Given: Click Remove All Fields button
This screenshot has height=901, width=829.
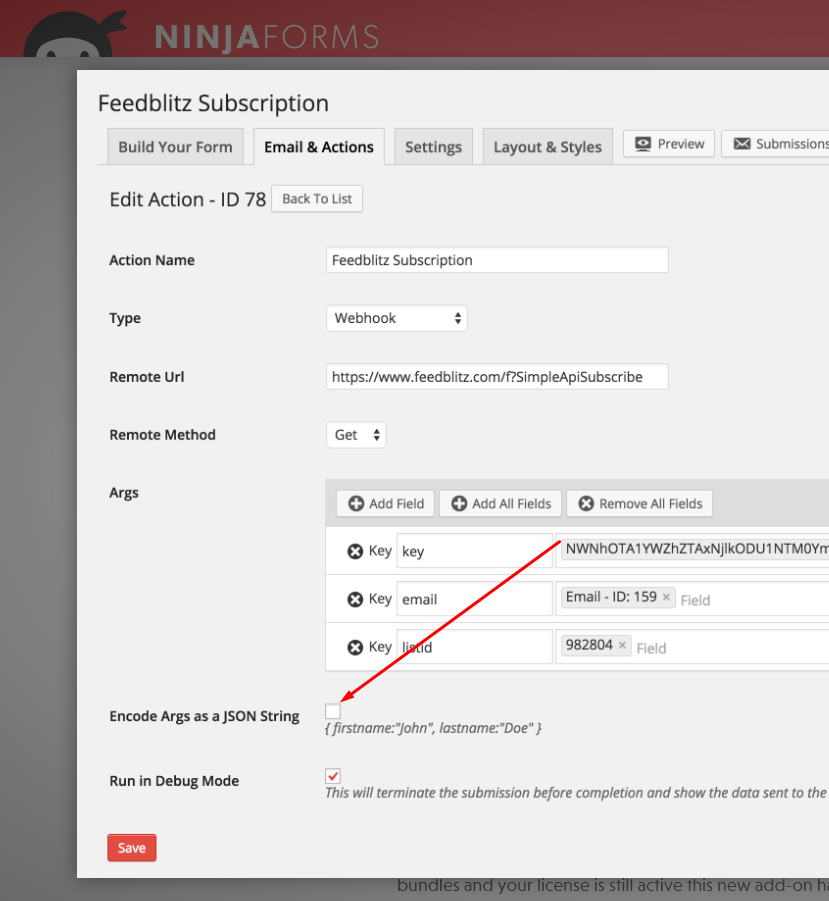Looking at the screenshot, I should pos(639,503).
